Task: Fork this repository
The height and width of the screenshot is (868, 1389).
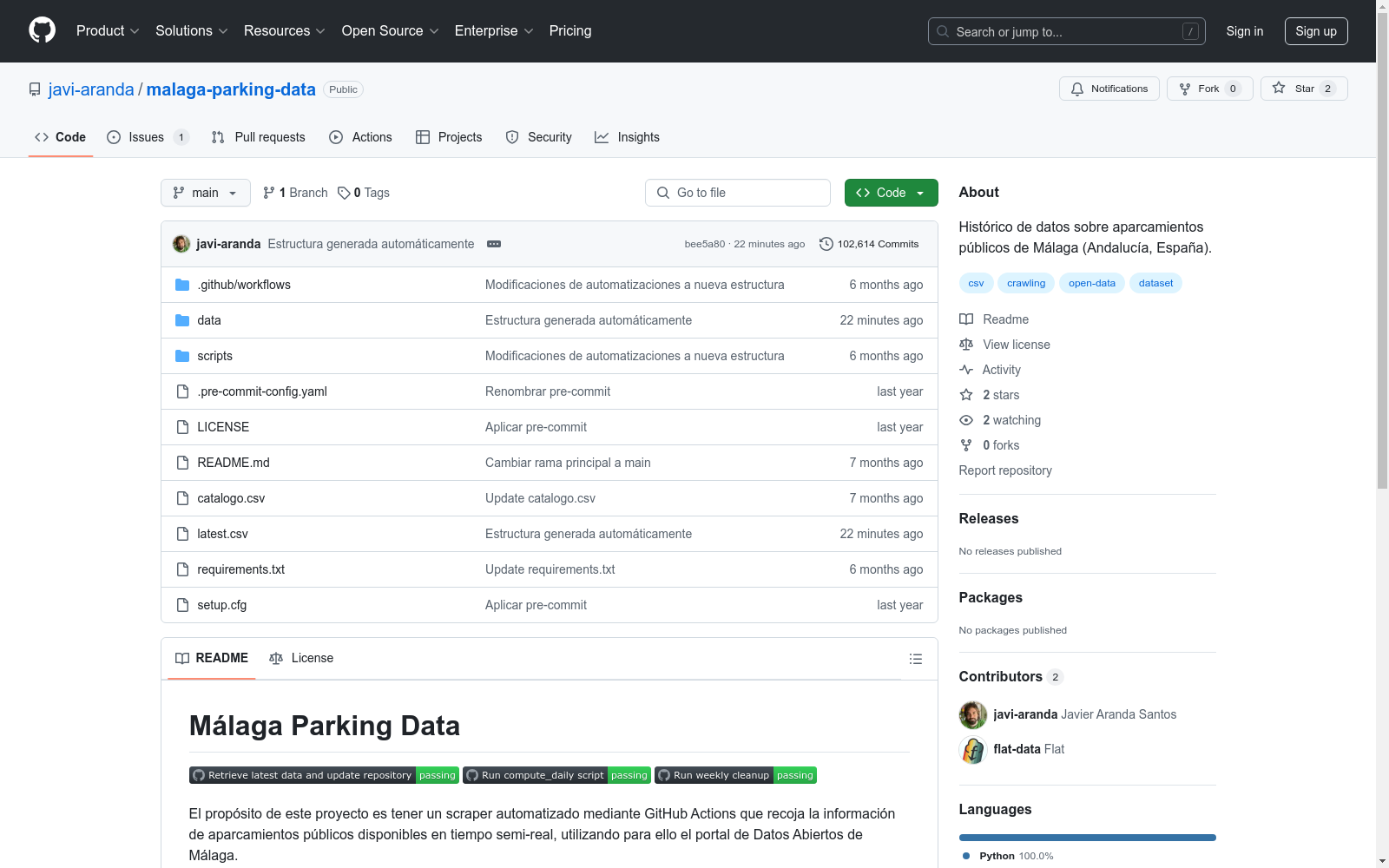Action: click(1209, 89)
